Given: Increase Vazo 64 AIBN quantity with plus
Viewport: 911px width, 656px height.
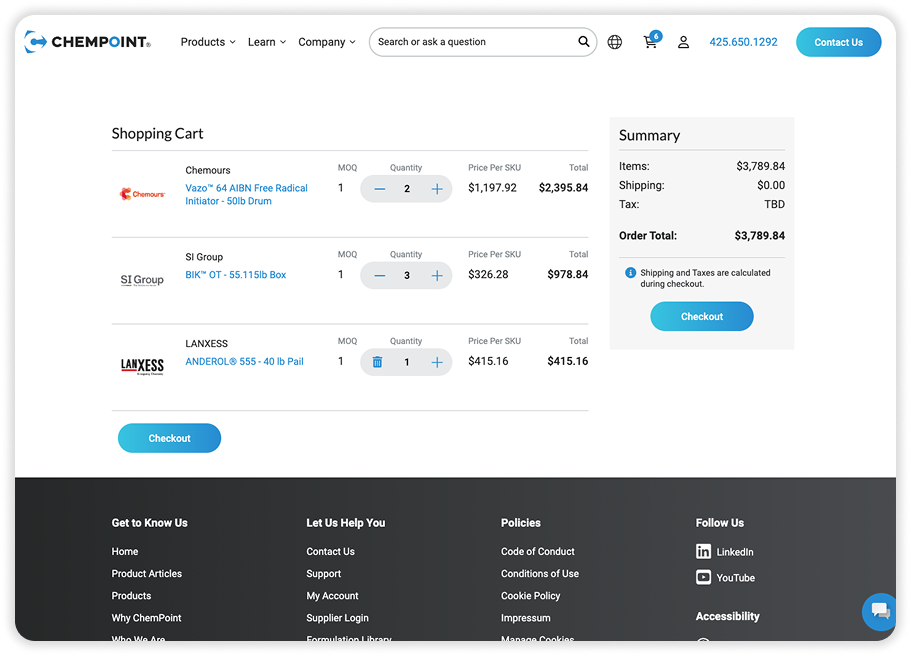Looking at the screenshot, I should click(x=437, y=189).
